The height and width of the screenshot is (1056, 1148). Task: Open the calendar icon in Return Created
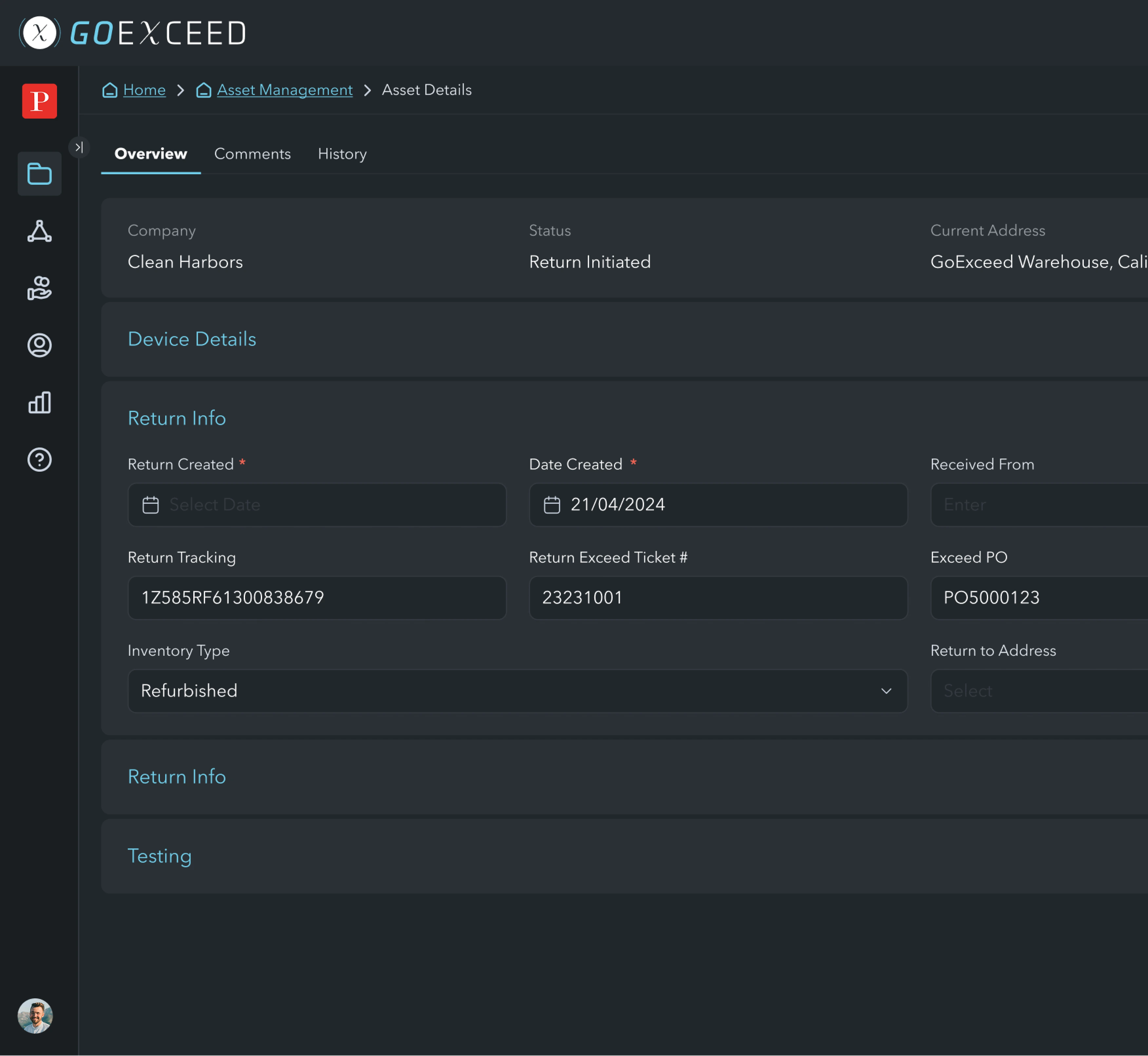pos(151,504)
